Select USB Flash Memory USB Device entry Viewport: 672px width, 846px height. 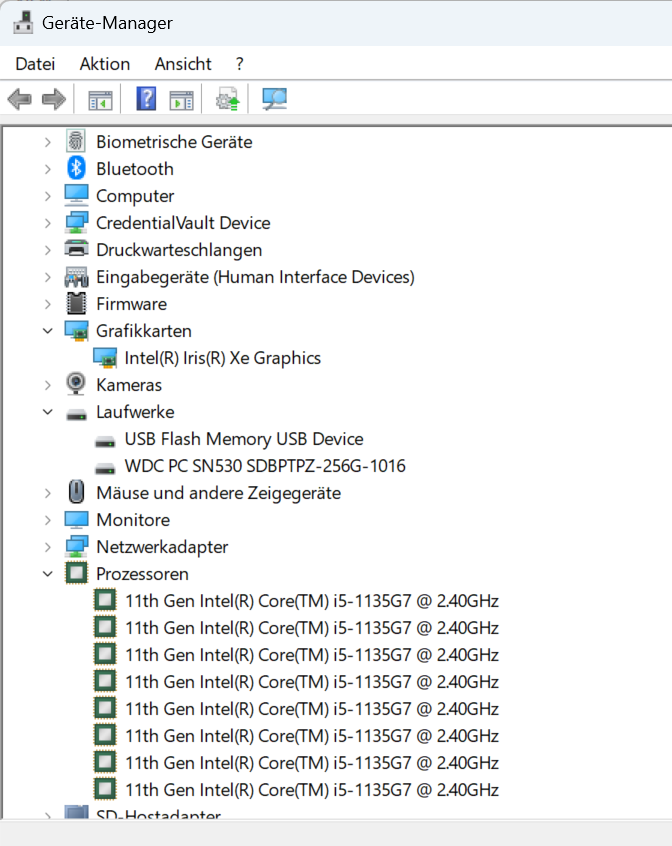244,439
